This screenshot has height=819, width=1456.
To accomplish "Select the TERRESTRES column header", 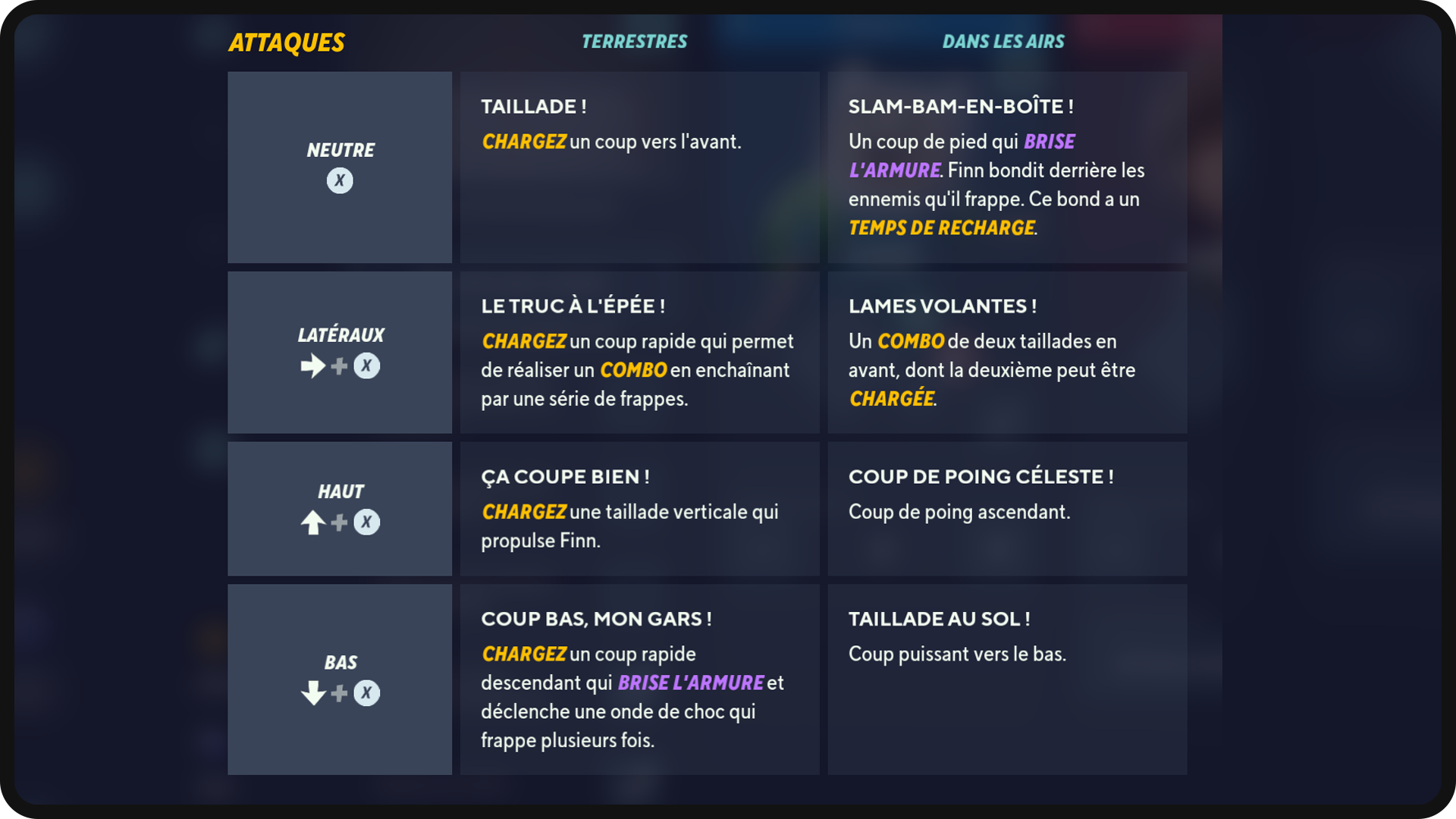I will tap(634, 42).
